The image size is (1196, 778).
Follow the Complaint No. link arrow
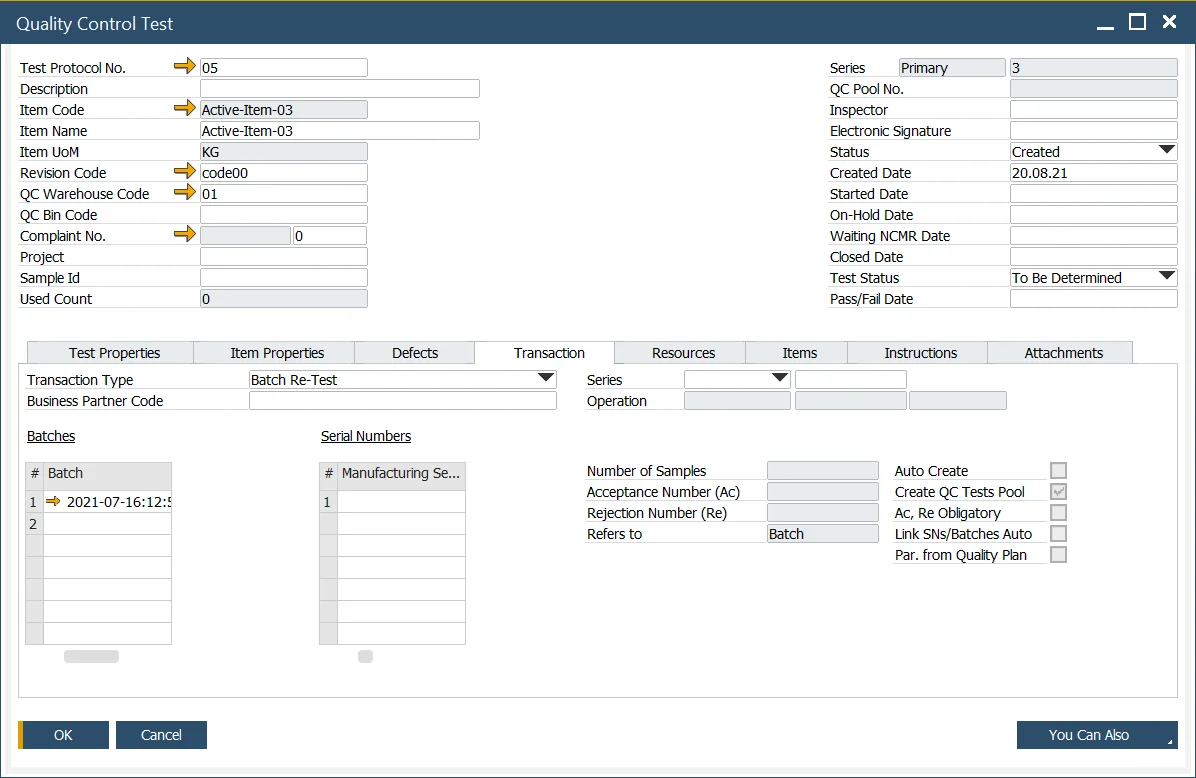pos(186,235)
